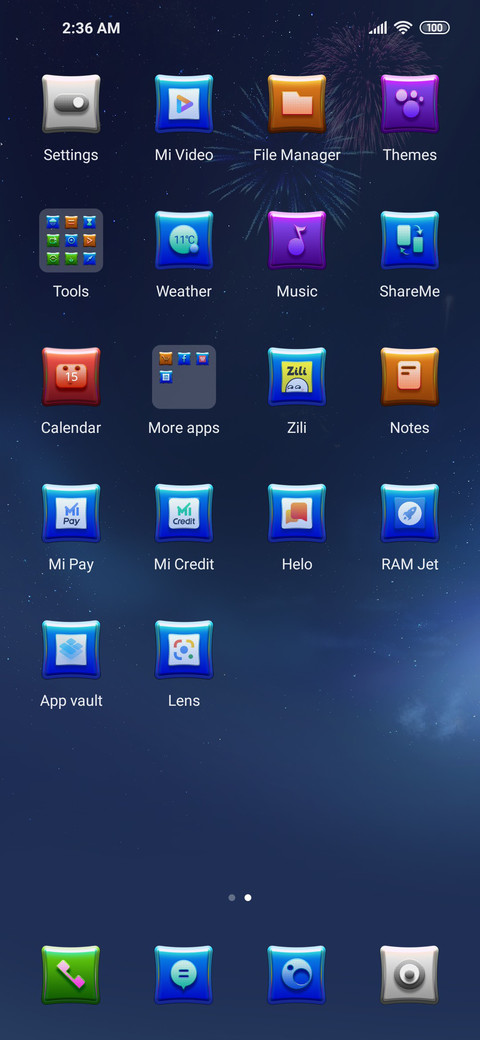
Task: Launch Mi Credit app
Action: pyautogui.click(x=184, y=513)
